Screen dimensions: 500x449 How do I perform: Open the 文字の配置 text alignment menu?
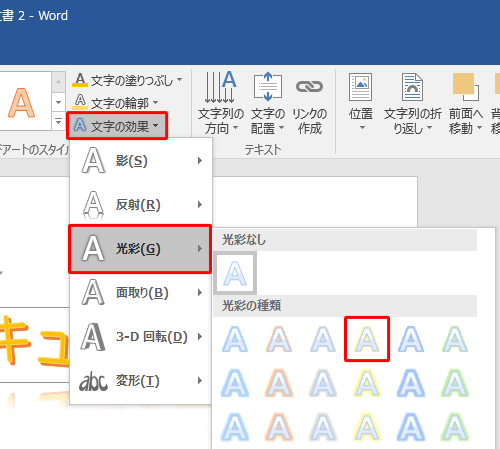(x=268, y=103)
